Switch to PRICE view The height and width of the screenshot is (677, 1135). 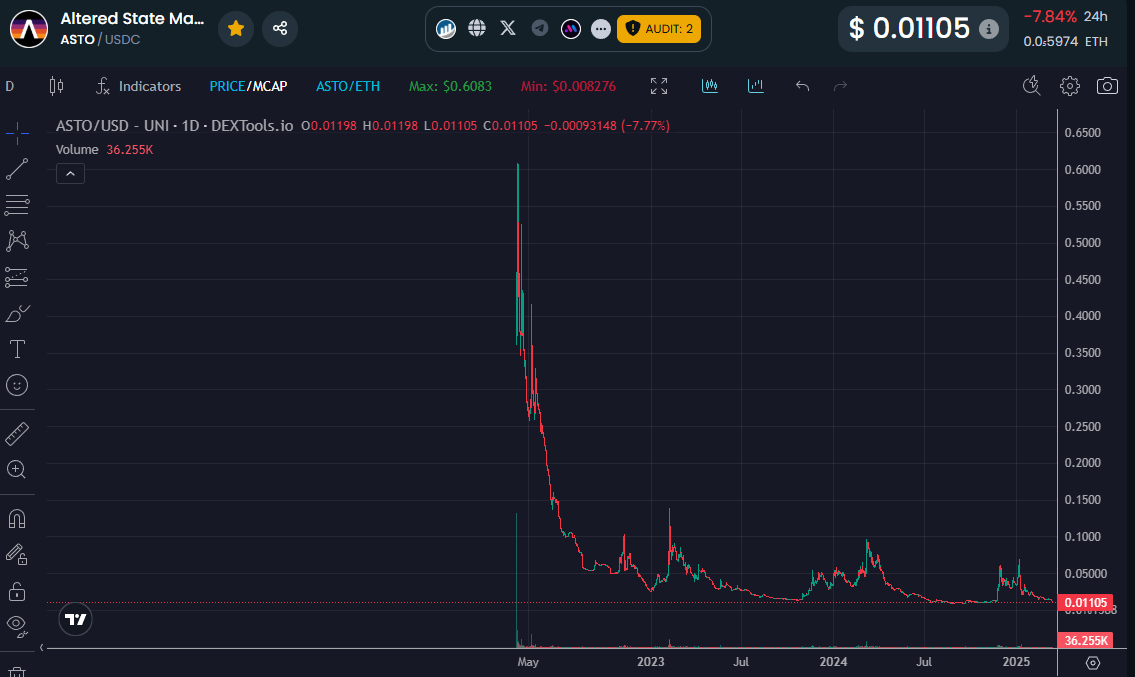click(227, 86)
